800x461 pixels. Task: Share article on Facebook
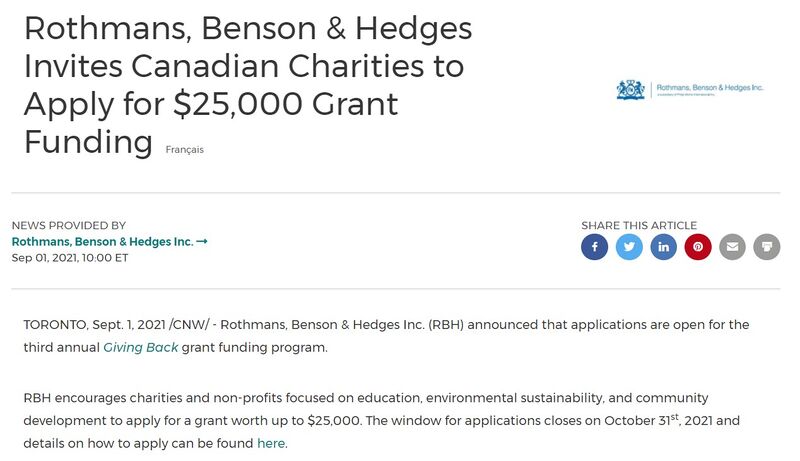pos(594,247)
